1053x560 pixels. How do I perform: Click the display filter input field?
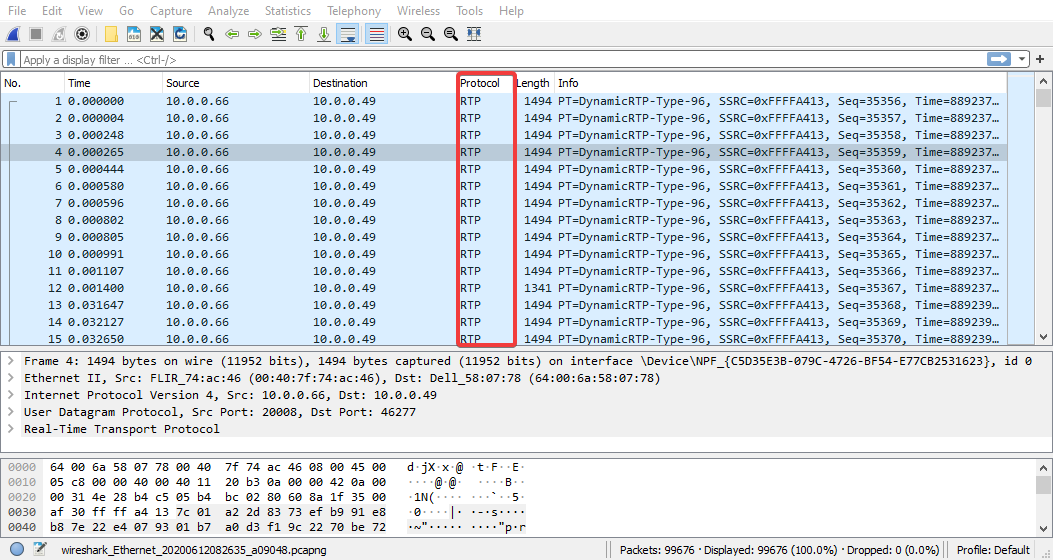click(x=504, y=60)
